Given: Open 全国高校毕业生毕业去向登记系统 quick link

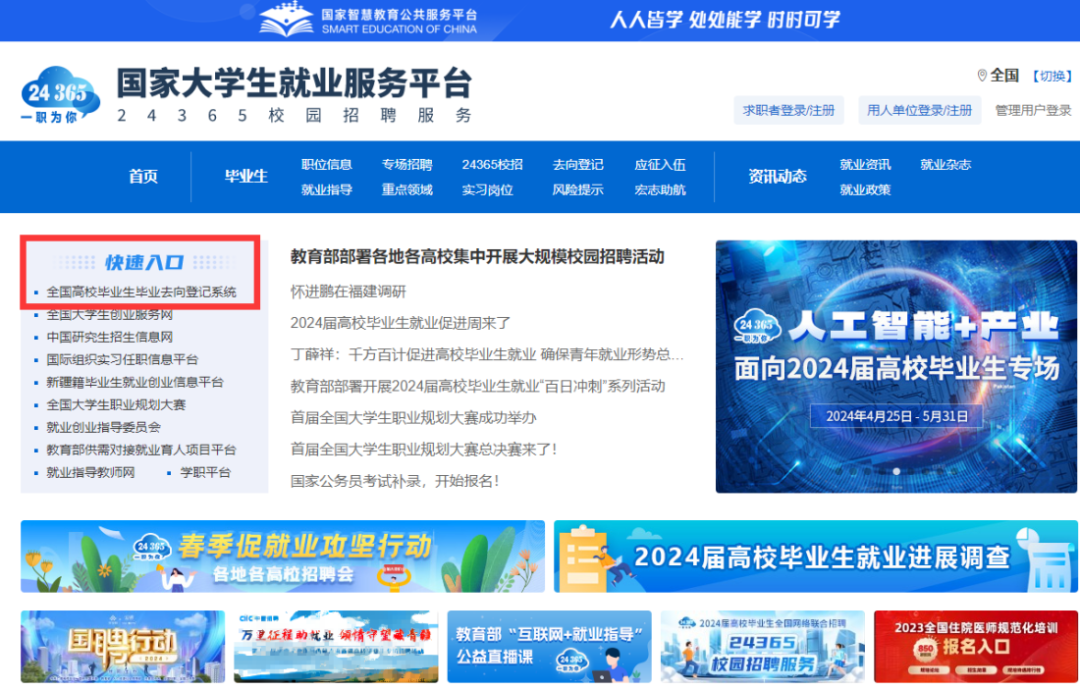Looking at the screenshot, I should 141,292.
